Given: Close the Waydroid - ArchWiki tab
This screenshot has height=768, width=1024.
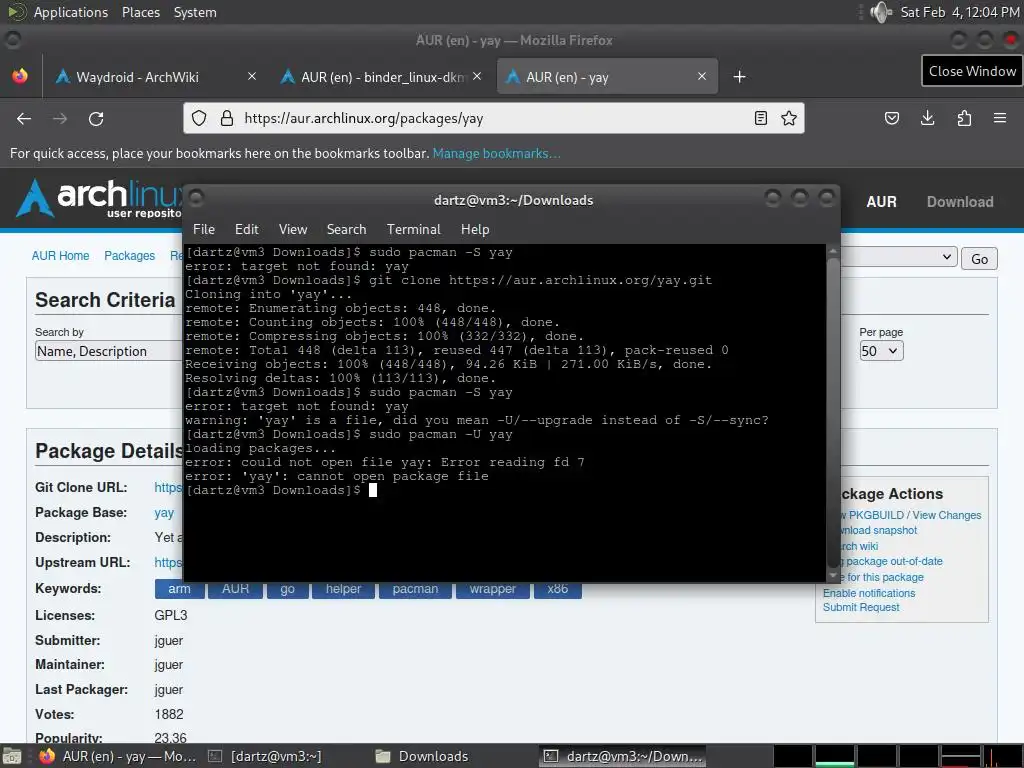Looking at the screenshot, I should pyautogui.click(x=252, y=76).
